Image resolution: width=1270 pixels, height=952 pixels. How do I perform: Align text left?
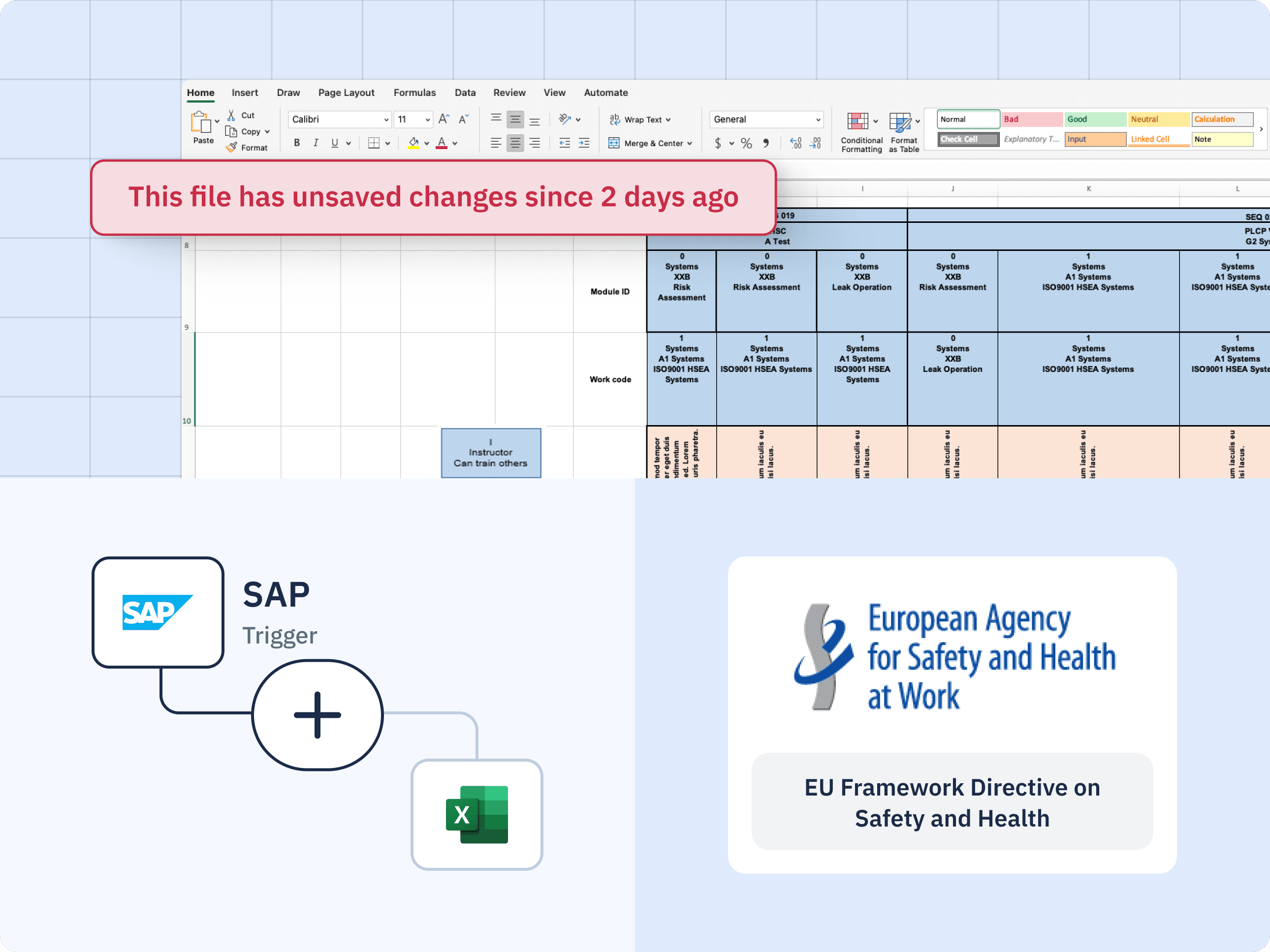point(496,143)
